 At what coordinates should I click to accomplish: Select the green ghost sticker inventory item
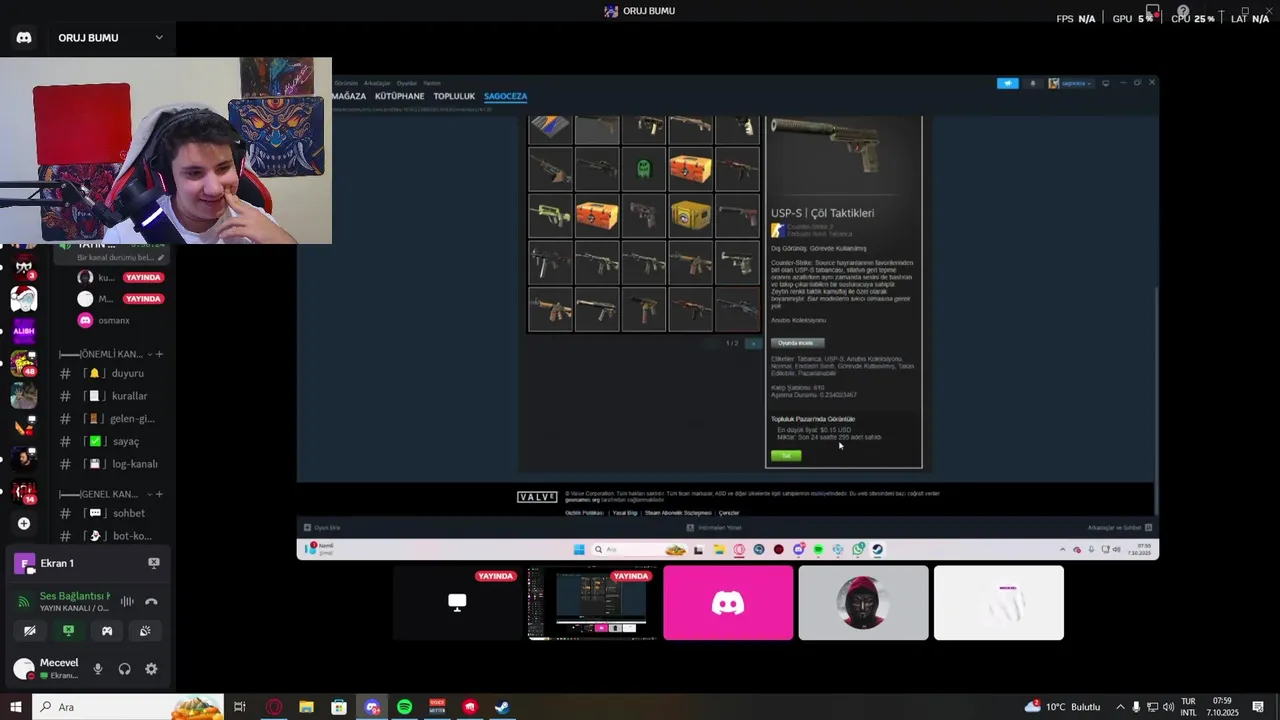point(644,168)
